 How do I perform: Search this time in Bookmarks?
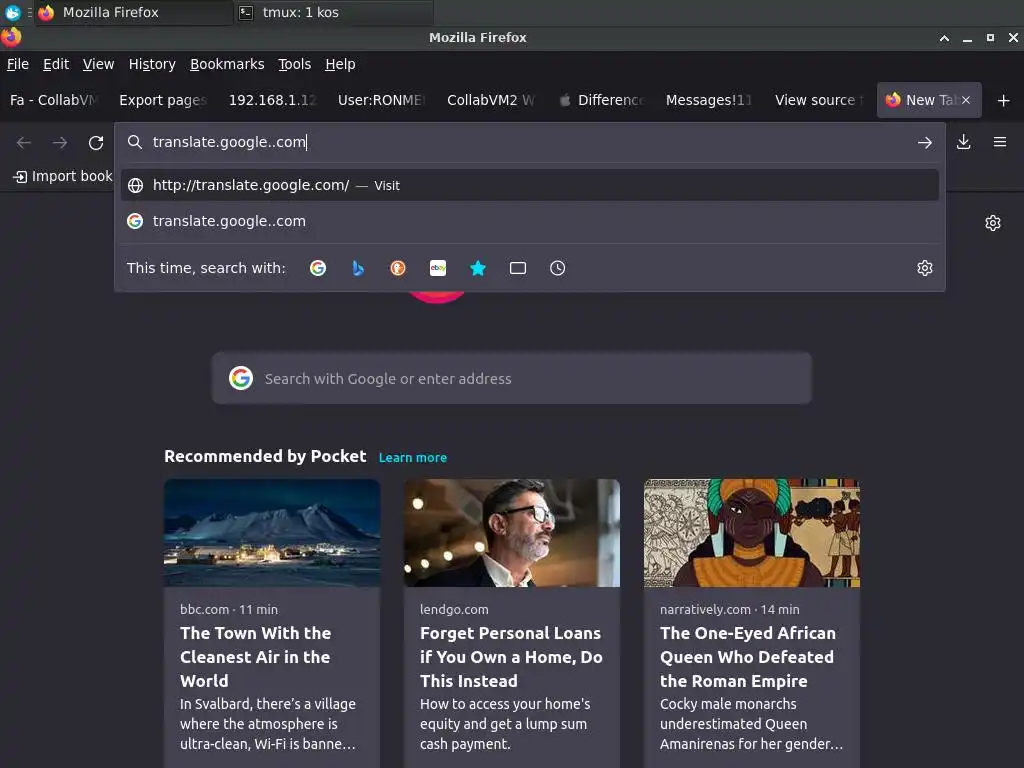click(478, 268)
